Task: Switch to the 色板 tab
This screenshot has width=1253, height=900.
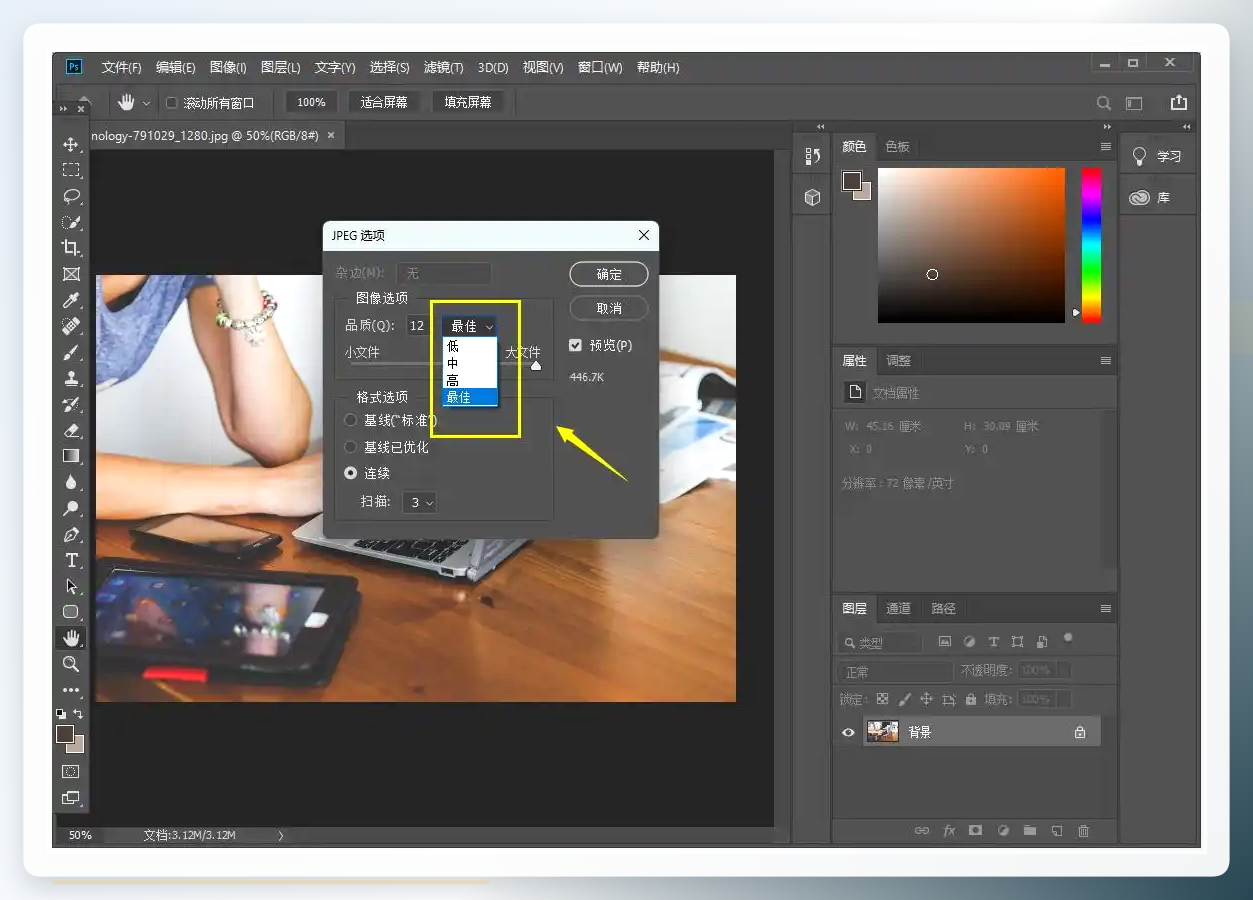Action: tap(897, 146)
